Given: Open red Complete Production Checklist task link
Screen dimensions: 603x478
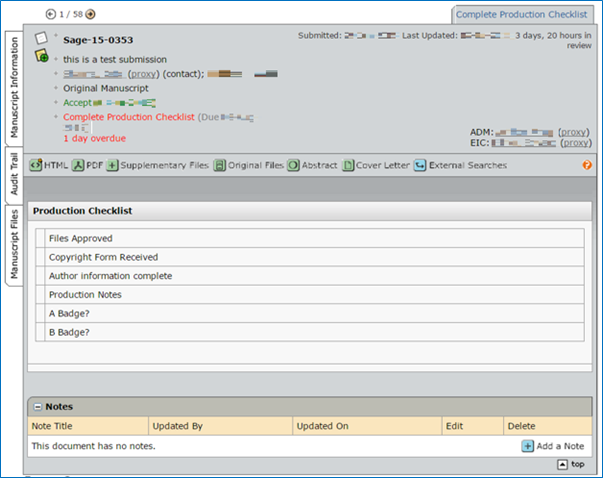Looking at the screenshot, I should pyautogui.click(x=127, y=117).
